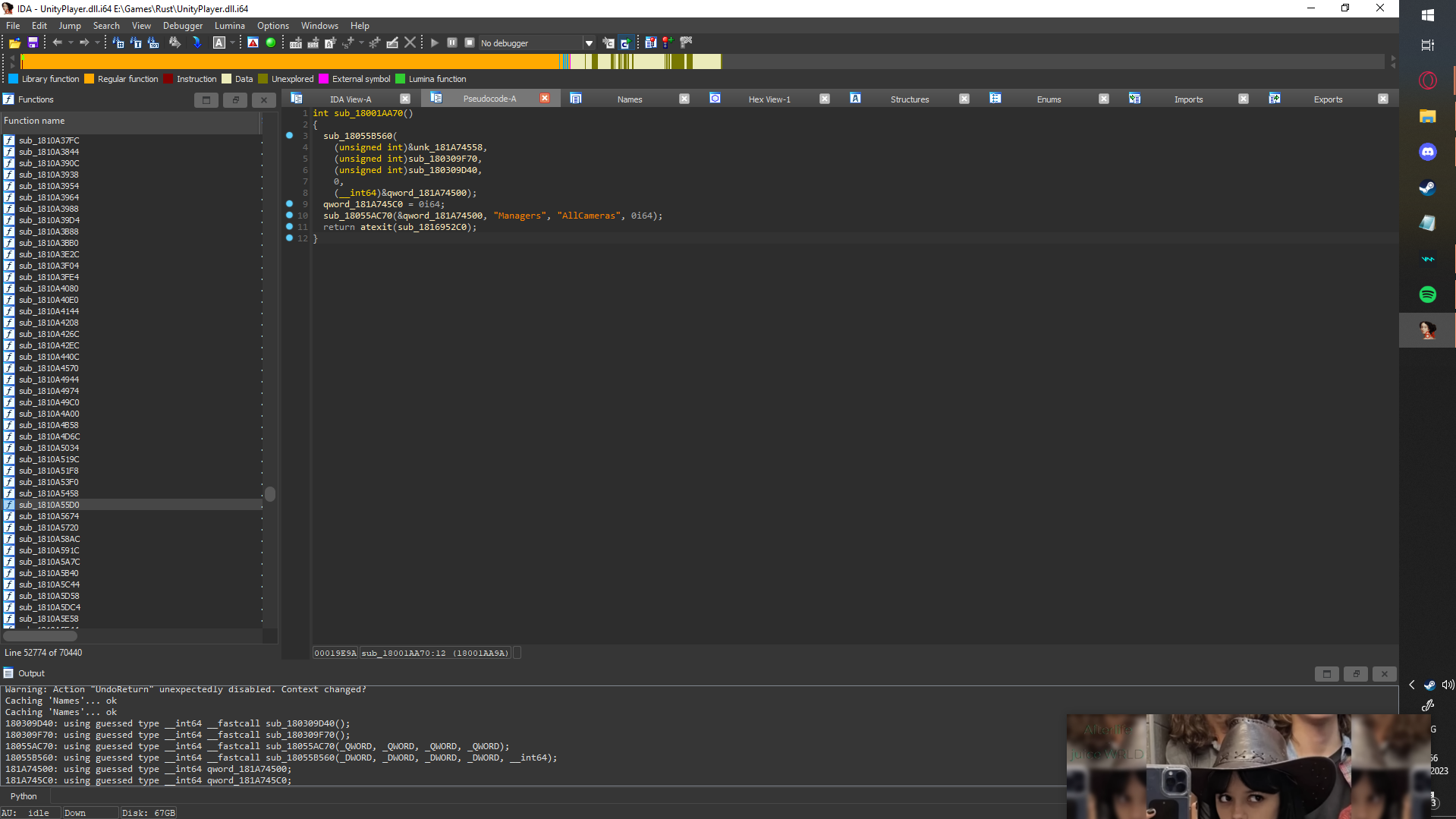1456x819 pixels.
Task: Click the convert to Data toolbar icon
Action: coord(313,43)
